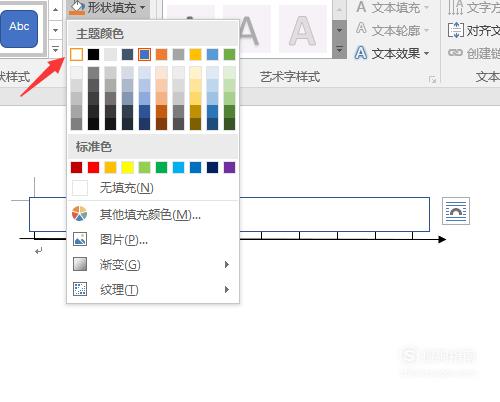Click the texture fill icon
500x402 pixels.
80,289
